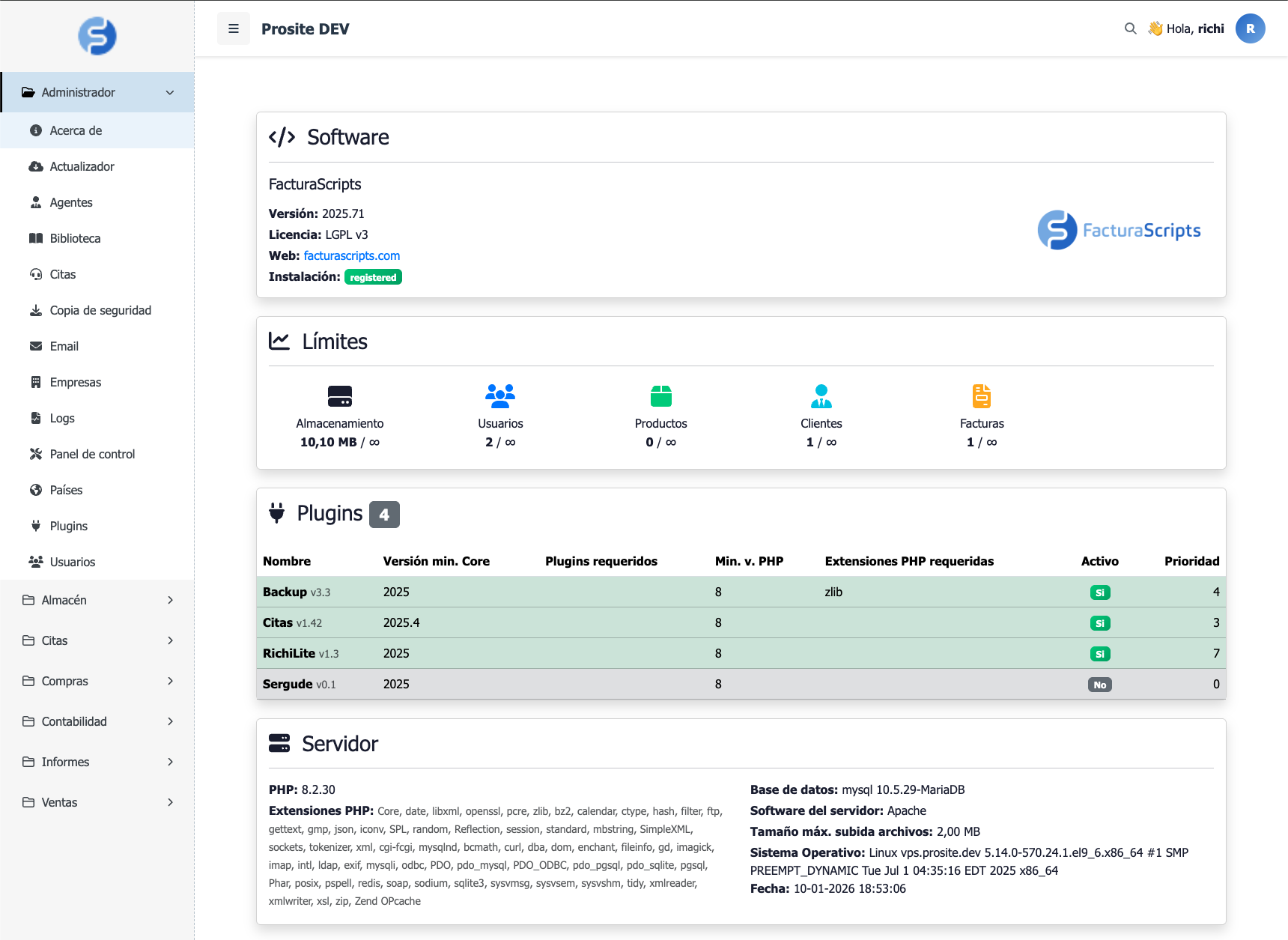
Task: Expand the Contabilidad sidebar section
Action: (x=97, y=721)
